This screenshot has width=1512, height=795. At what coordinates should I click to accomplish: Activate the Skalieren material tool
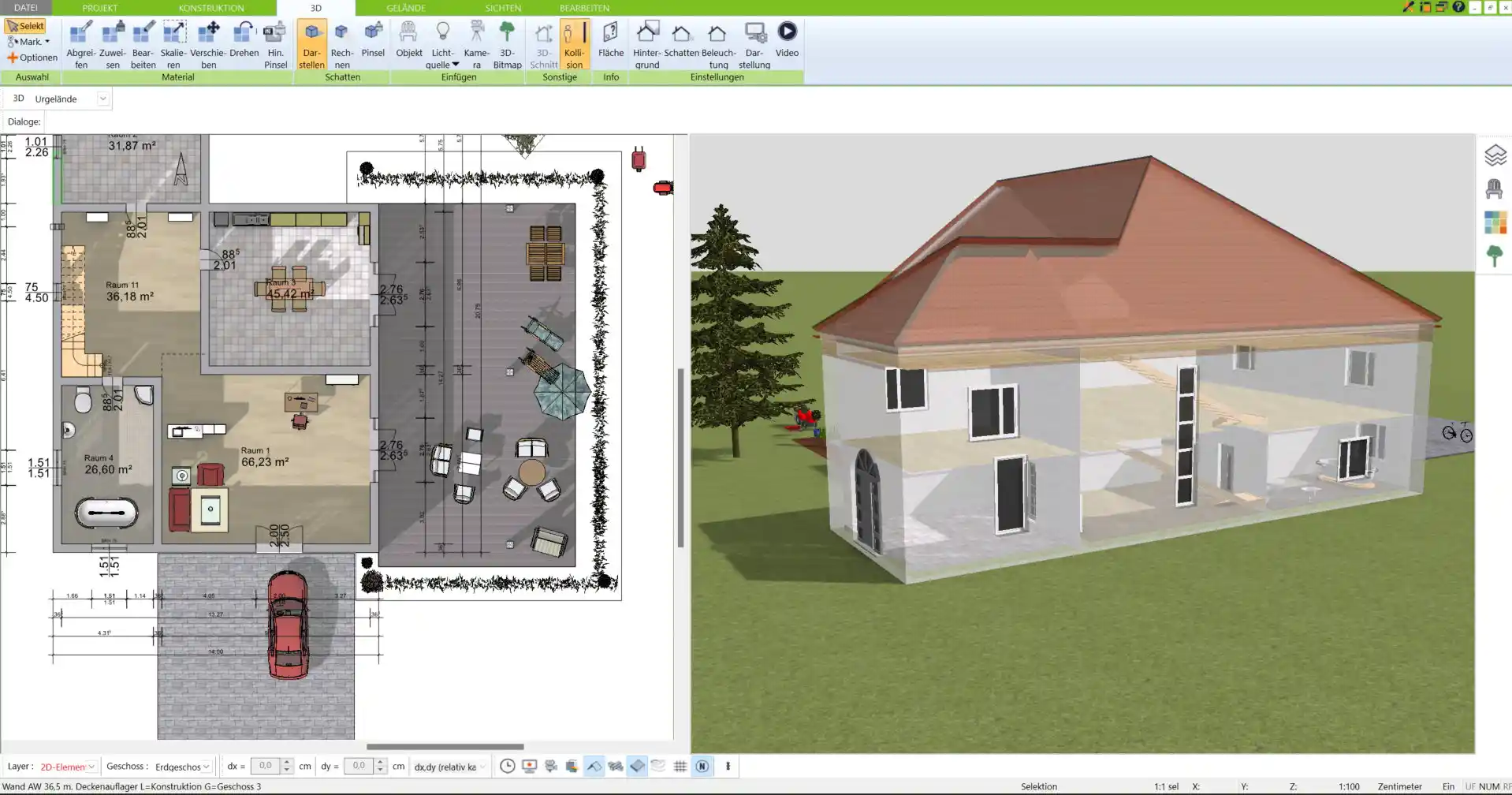(x=173, y=45)
